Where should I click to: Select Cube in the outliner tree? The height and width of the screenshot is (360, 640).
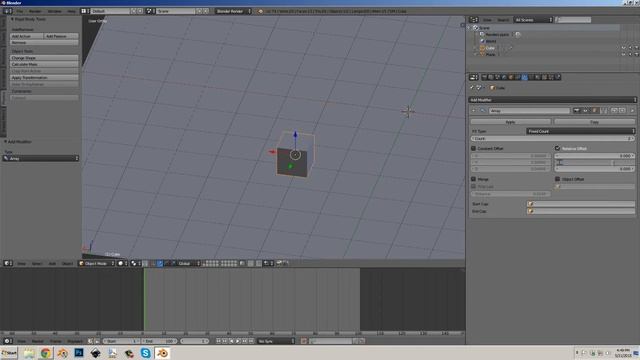(x=490, y=48)
